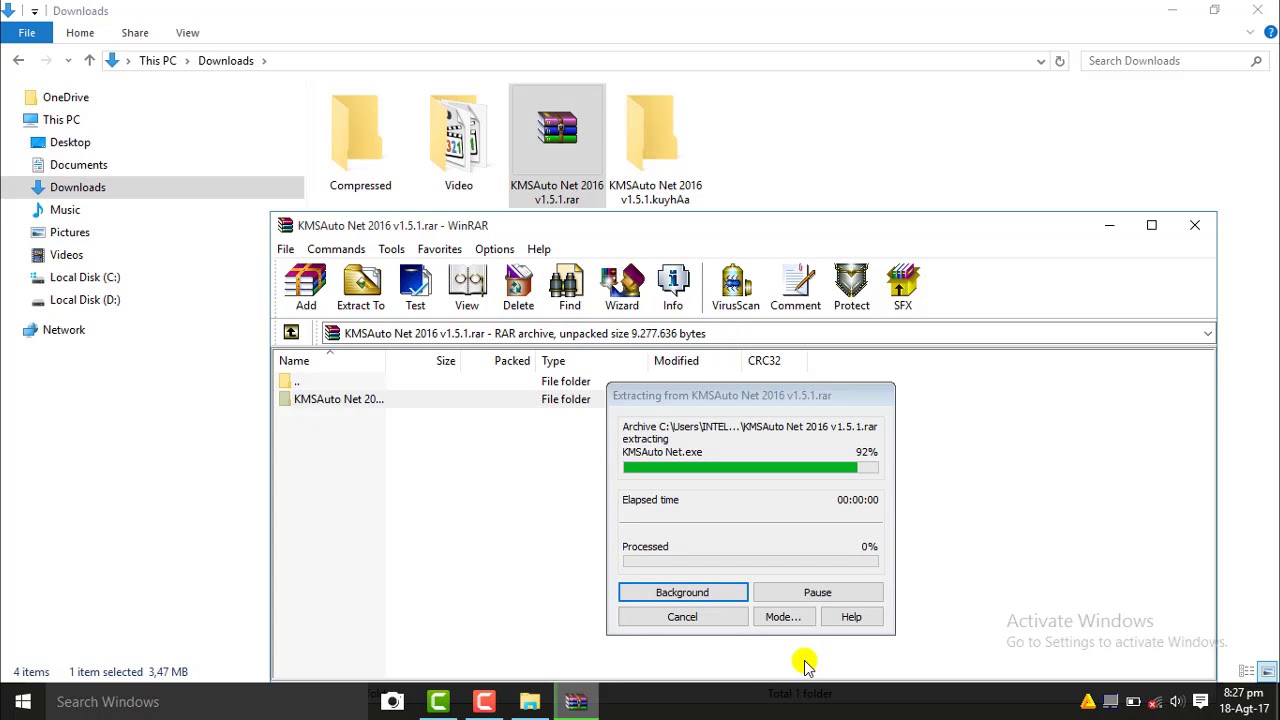
Task: Click the 92% file extraction progress bar
Action: coord(750,467)
